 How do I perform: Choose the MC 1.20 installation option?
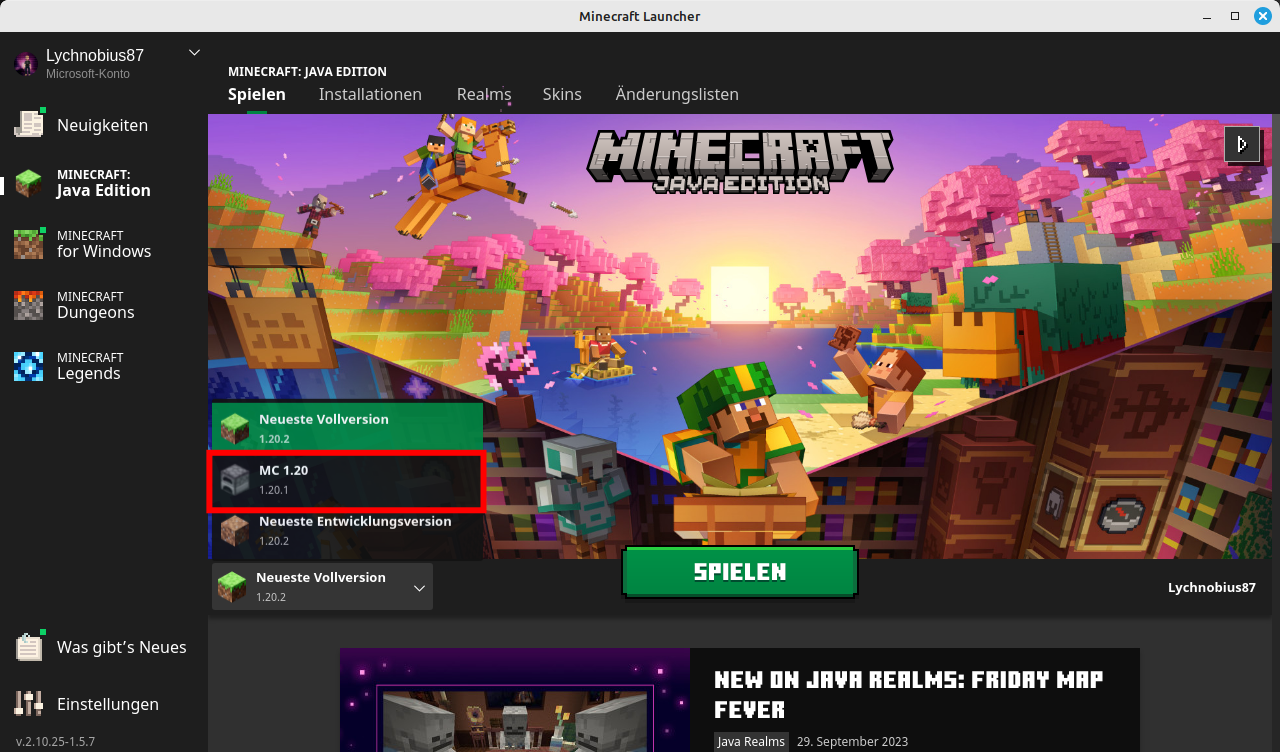point(346,480)
